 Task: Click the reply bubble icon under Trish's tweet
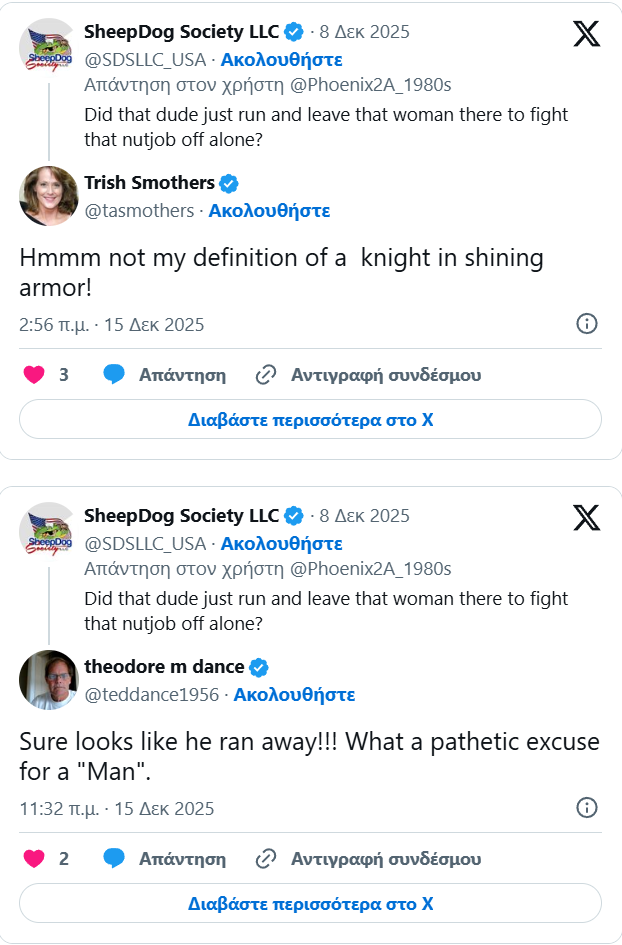(x=114, y=375)
